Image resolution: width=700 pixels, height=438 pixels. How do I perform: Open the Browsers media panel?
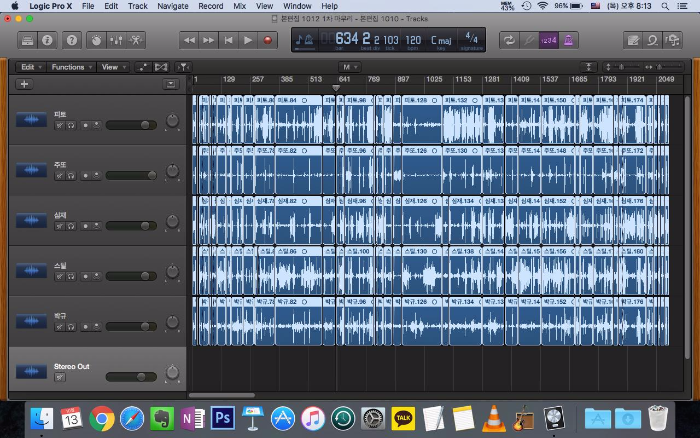click(x=672, y=41)
